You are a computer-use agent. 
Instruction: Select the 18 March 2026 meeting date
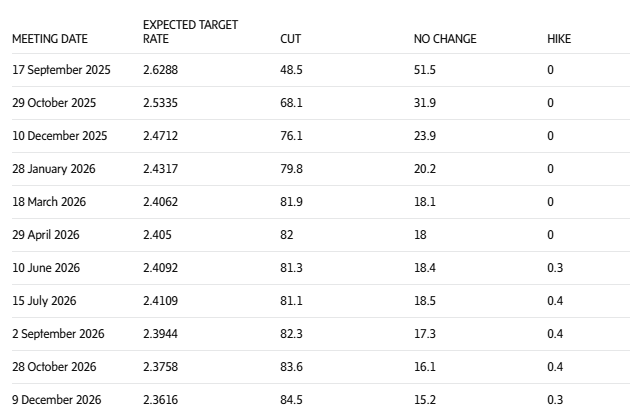49,202
